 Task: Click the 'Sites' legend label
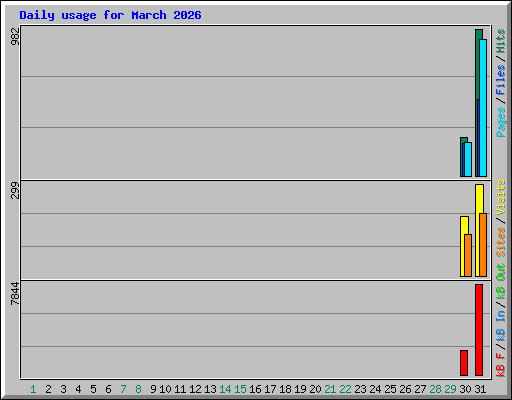pyautogui.click(x=501, y=242)
